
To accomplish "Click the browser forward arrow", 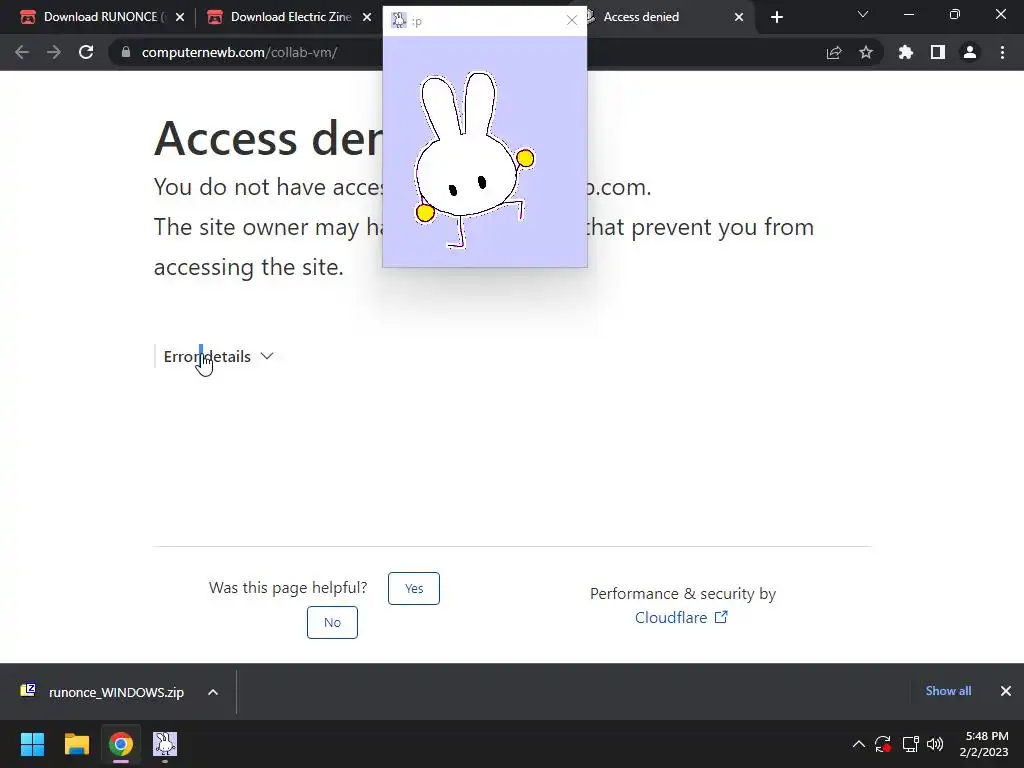I will [x=54, y=52].
